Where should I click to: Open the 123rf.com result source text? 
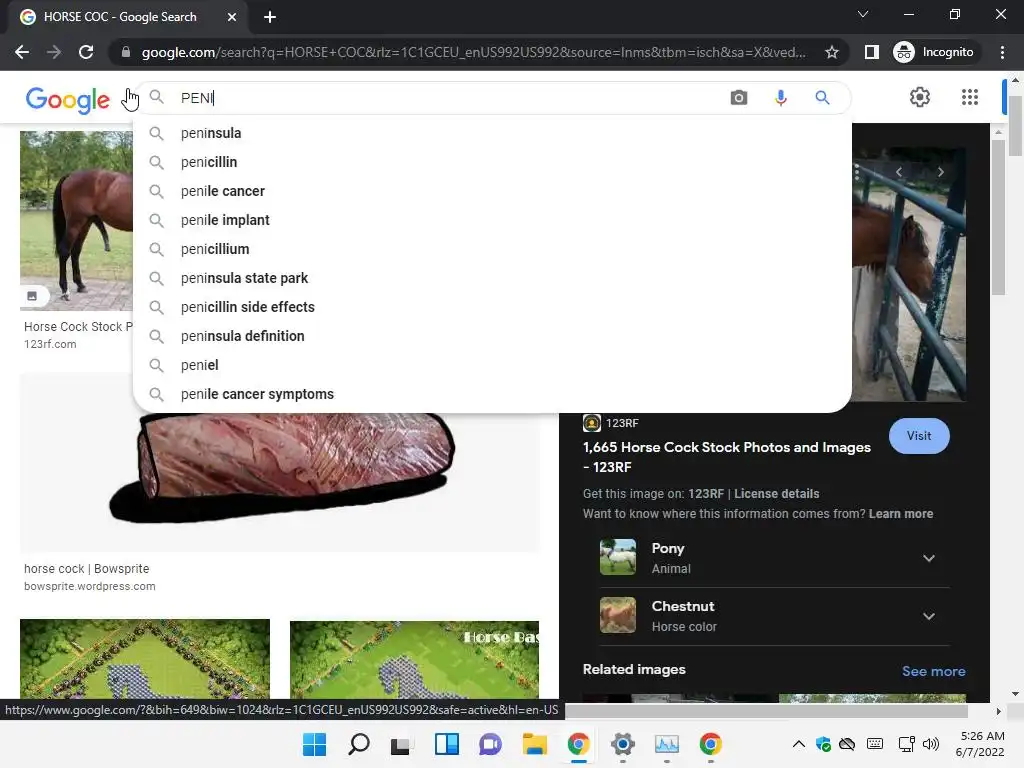tap(50, 344)
